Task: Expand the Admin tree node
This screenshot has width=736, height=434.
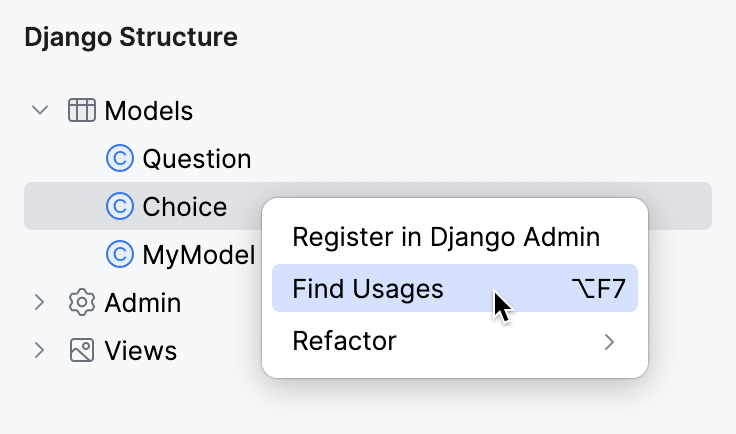Action: (x=40, y=302)
